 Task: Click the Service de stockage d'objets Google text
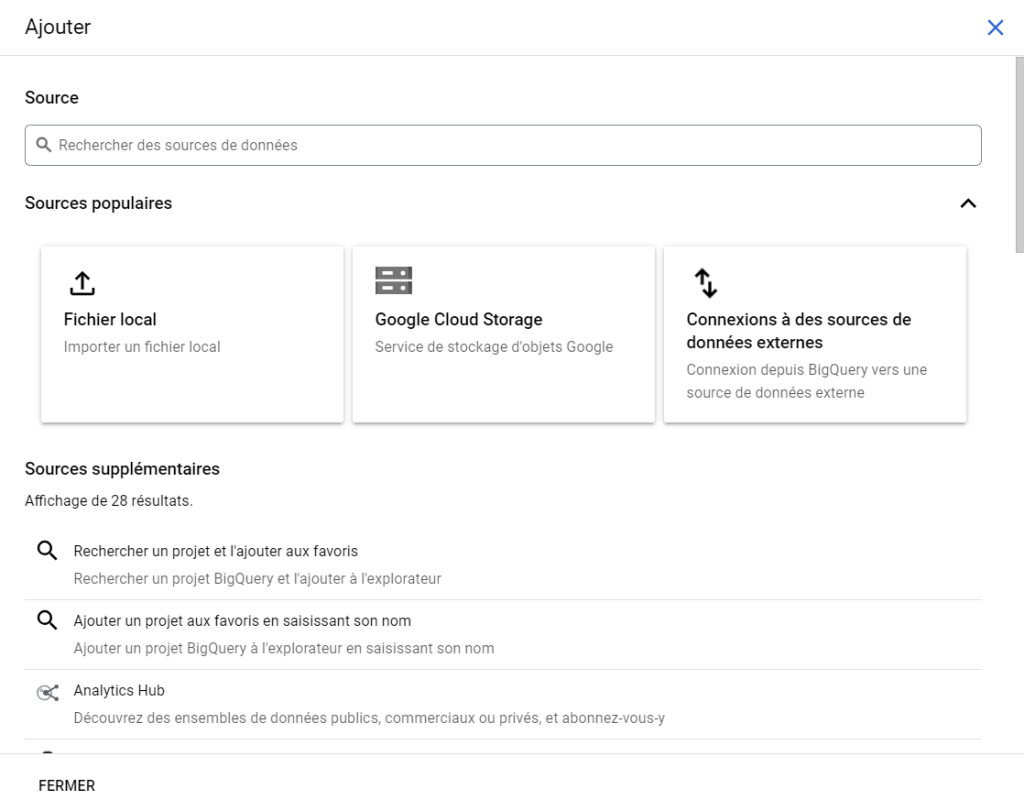[494, 347]
